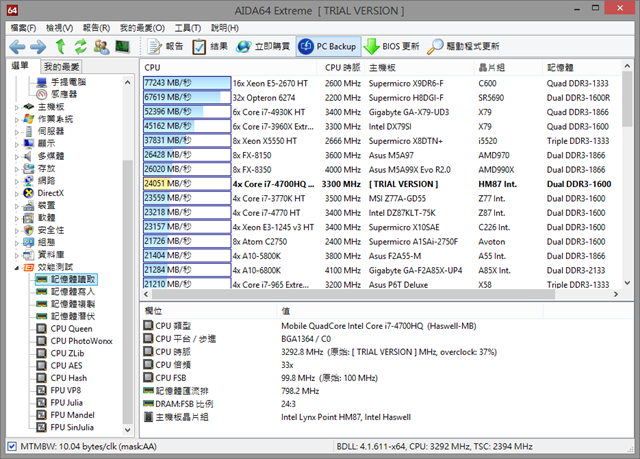
Task: Select FPU SinJulia benchmark
Action: click(x=65, y=427)
